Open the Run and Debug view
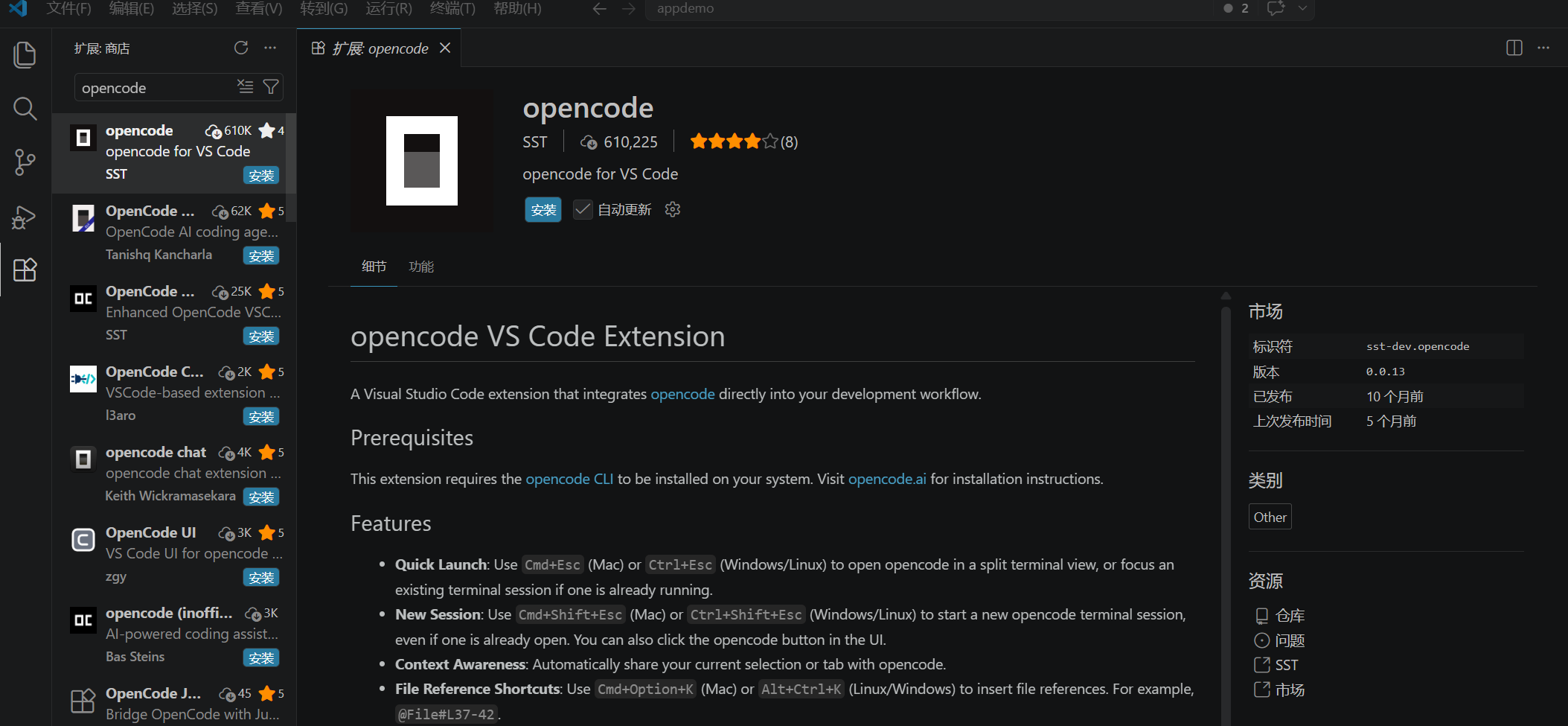 coord(25,217)
